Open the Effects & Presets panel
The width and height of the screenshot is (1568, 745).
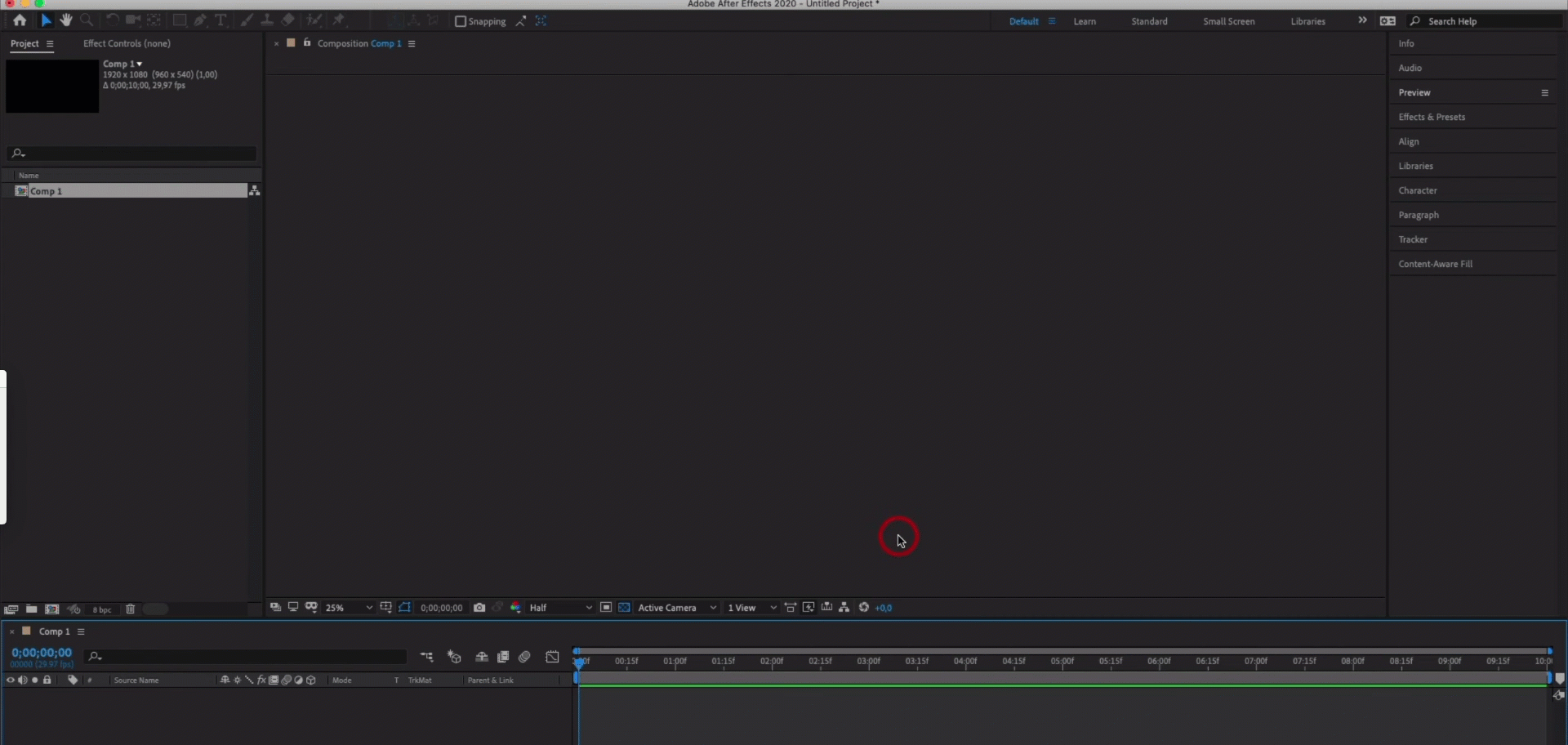1432,117
